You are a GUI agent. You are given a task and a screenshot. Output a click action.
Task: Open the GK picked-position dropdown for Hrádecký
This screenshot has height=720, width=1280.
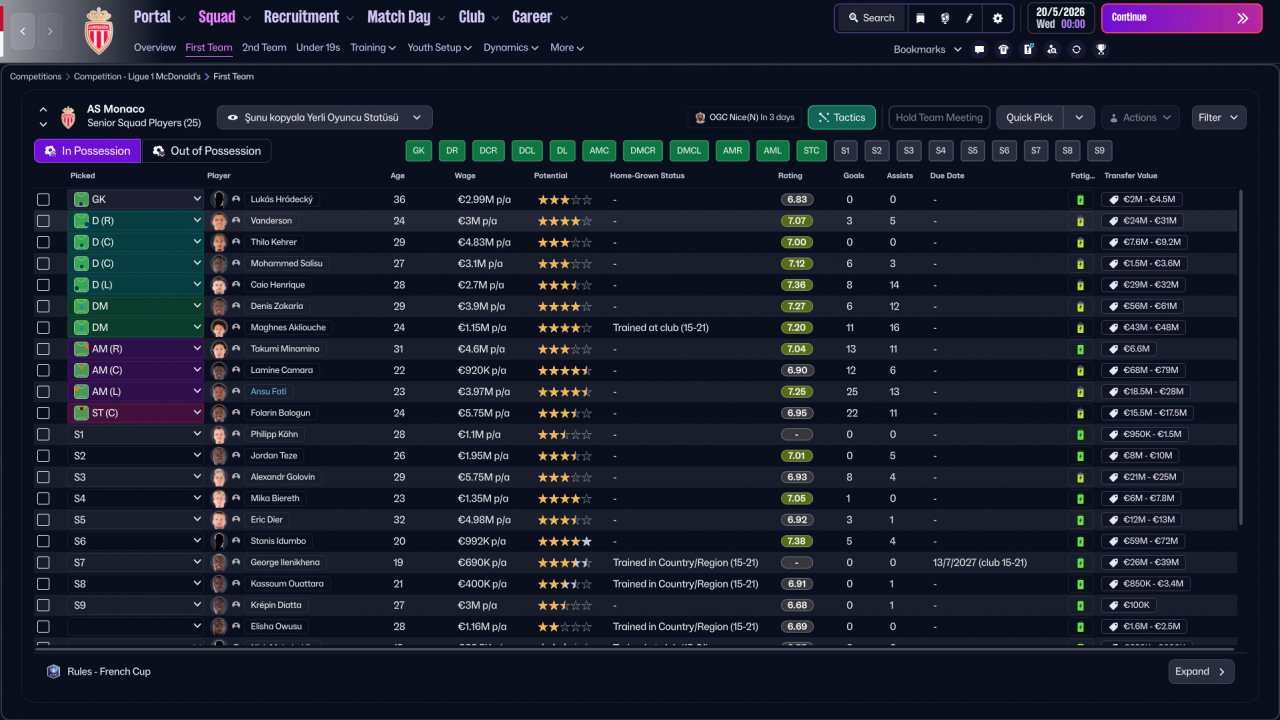pyautogui.click(x=136, y=199)
